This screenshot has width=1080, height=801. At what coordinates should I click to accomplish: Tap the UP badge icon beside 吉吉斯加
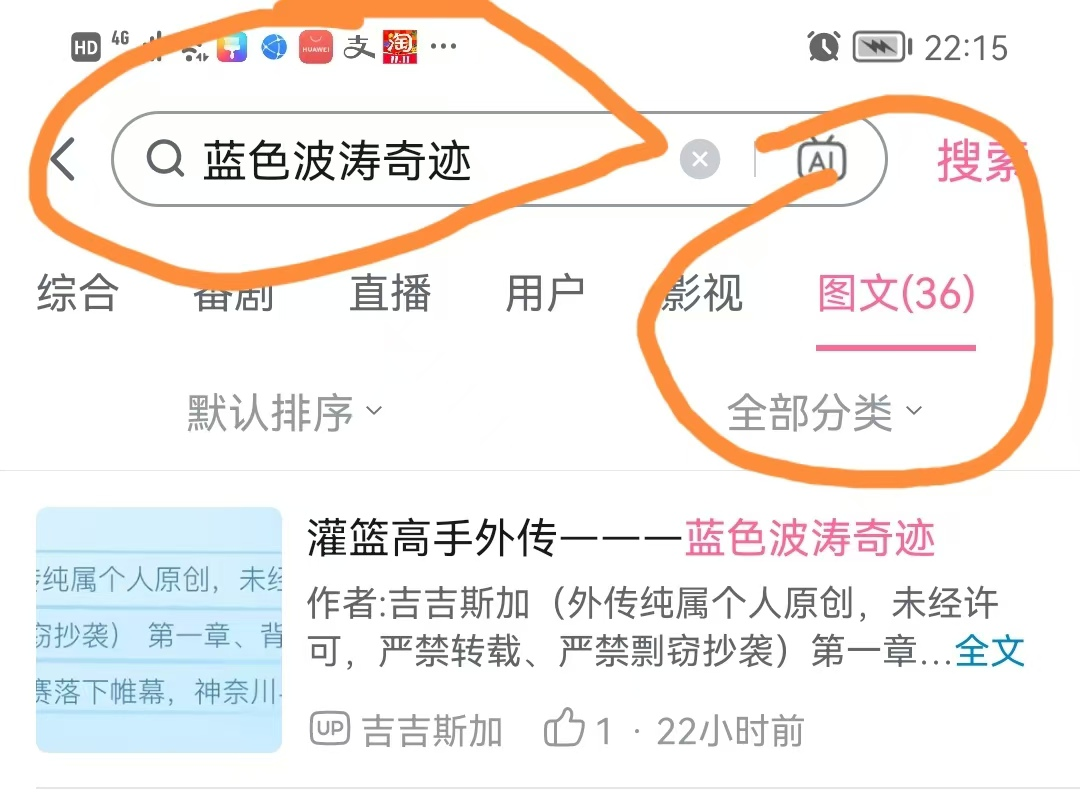pos(330,729)
